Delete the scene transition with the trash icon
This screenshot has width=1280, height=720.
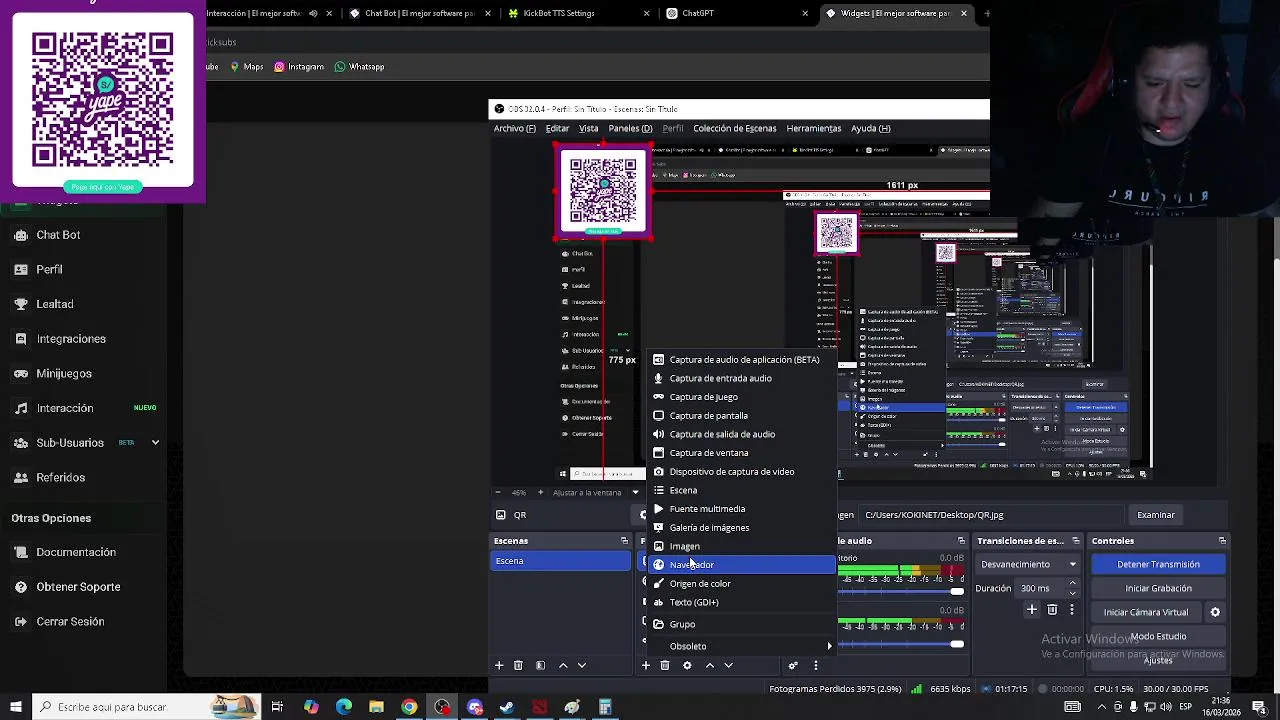[x=1052, y=610]
